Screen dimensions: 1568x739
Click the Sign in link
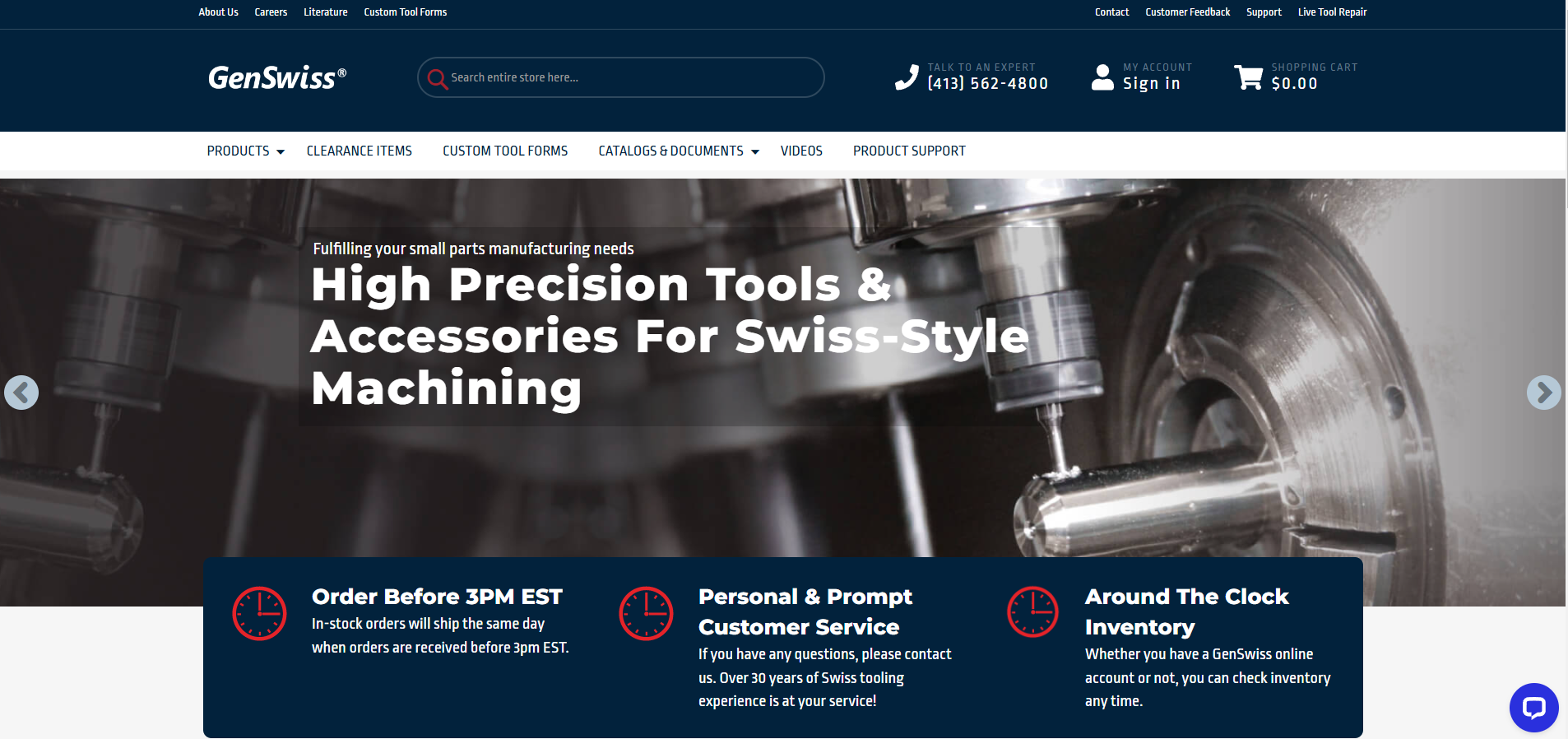click(1152, 83)
